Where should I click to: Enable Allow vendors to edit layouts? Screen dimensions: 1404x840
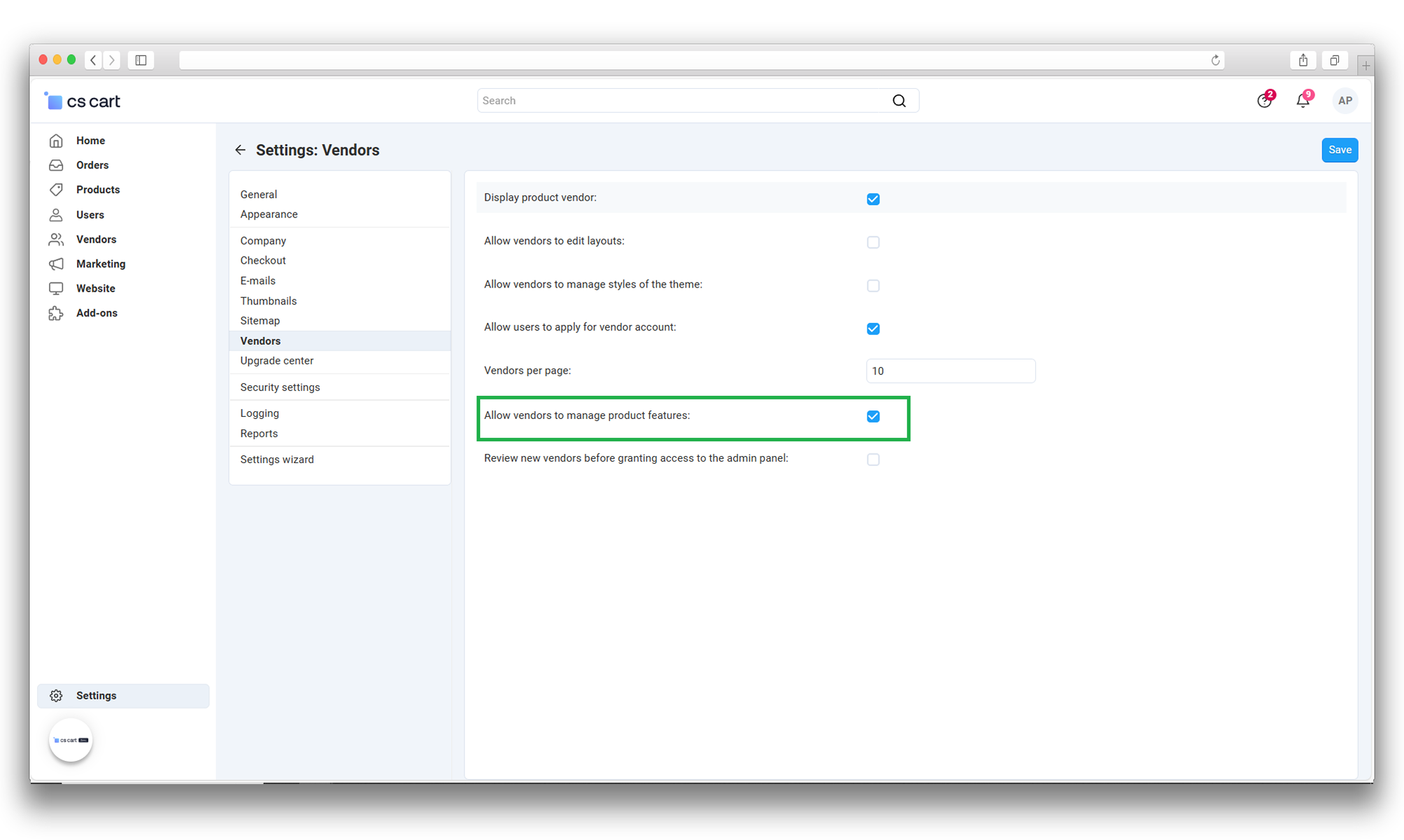(873, 242)
